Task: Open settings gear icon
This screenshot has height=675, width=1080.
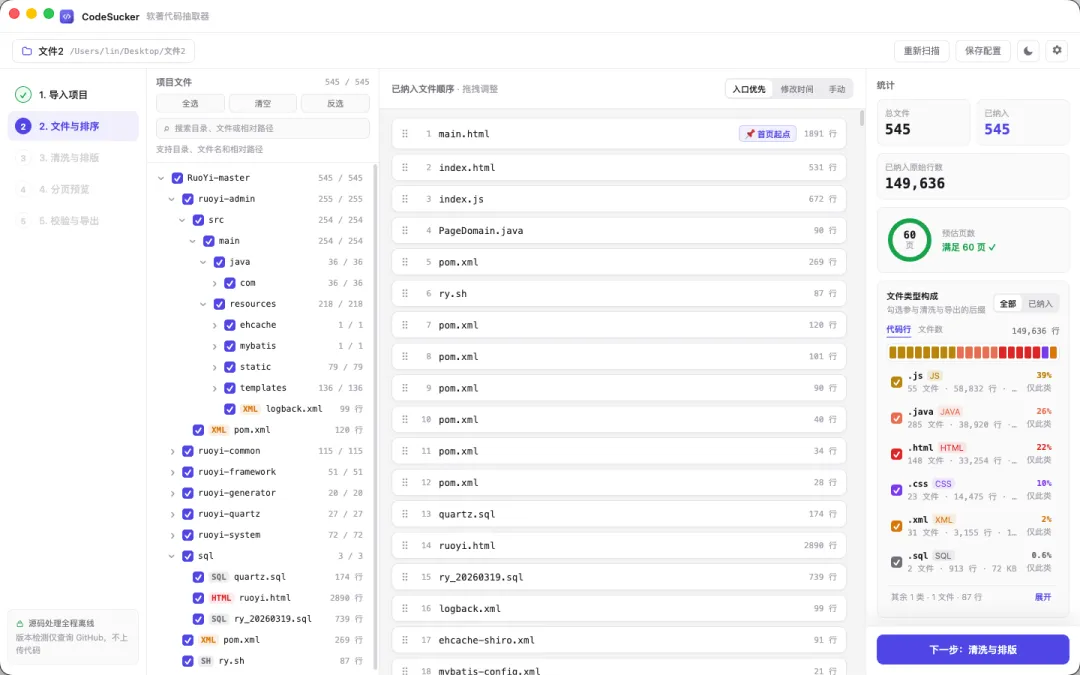Action: click(1057, 51)
